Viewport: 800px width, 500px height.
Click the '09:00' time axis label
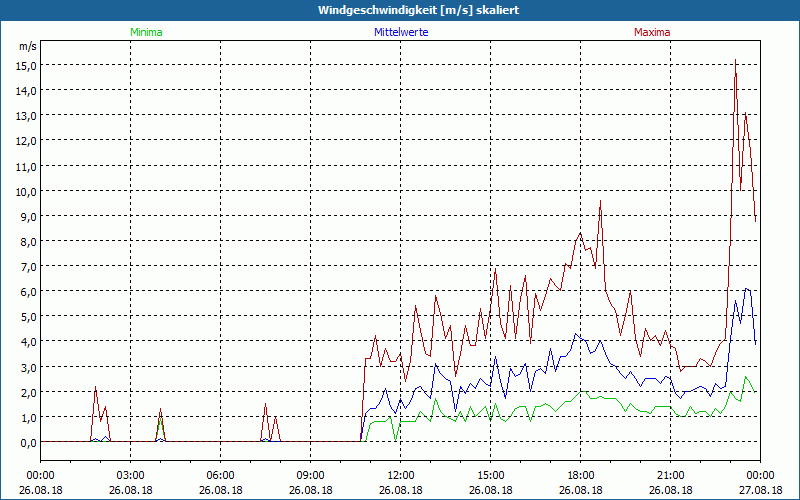coord(311,476)
